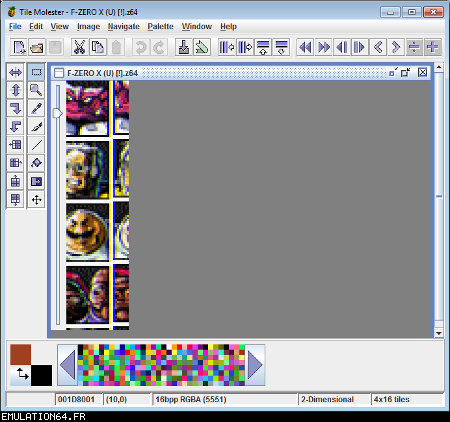The width and height of the screenshot is (450, 422).
Task: Open the Navigate menu
Action: pos(124,26)
